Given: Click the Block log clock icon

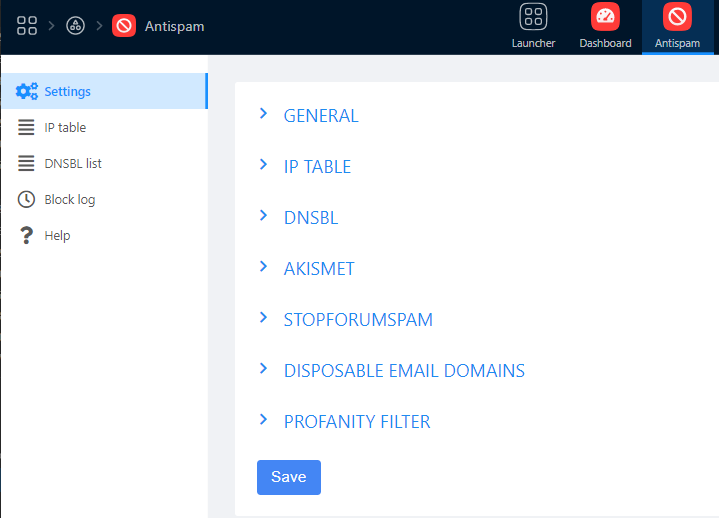Looking at the screenshot, I should click(27, 200).
